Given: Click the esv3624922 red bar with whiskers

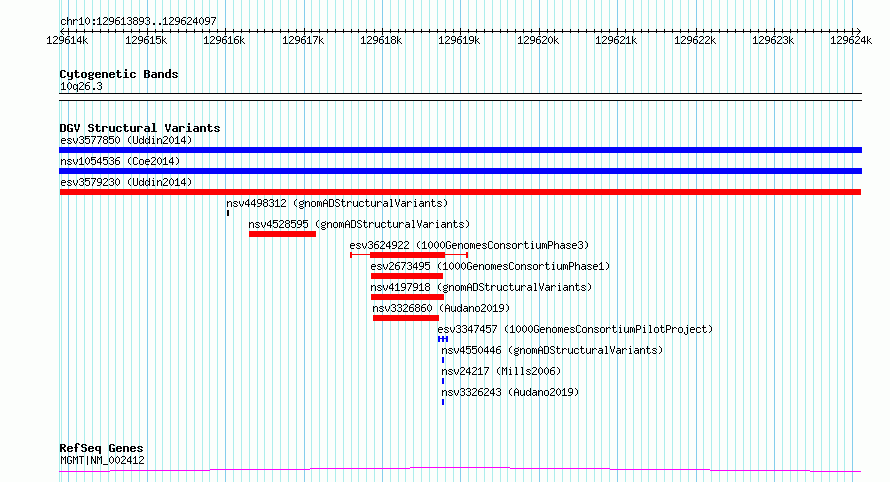Looking at the screenshot, I should point(409,255).
